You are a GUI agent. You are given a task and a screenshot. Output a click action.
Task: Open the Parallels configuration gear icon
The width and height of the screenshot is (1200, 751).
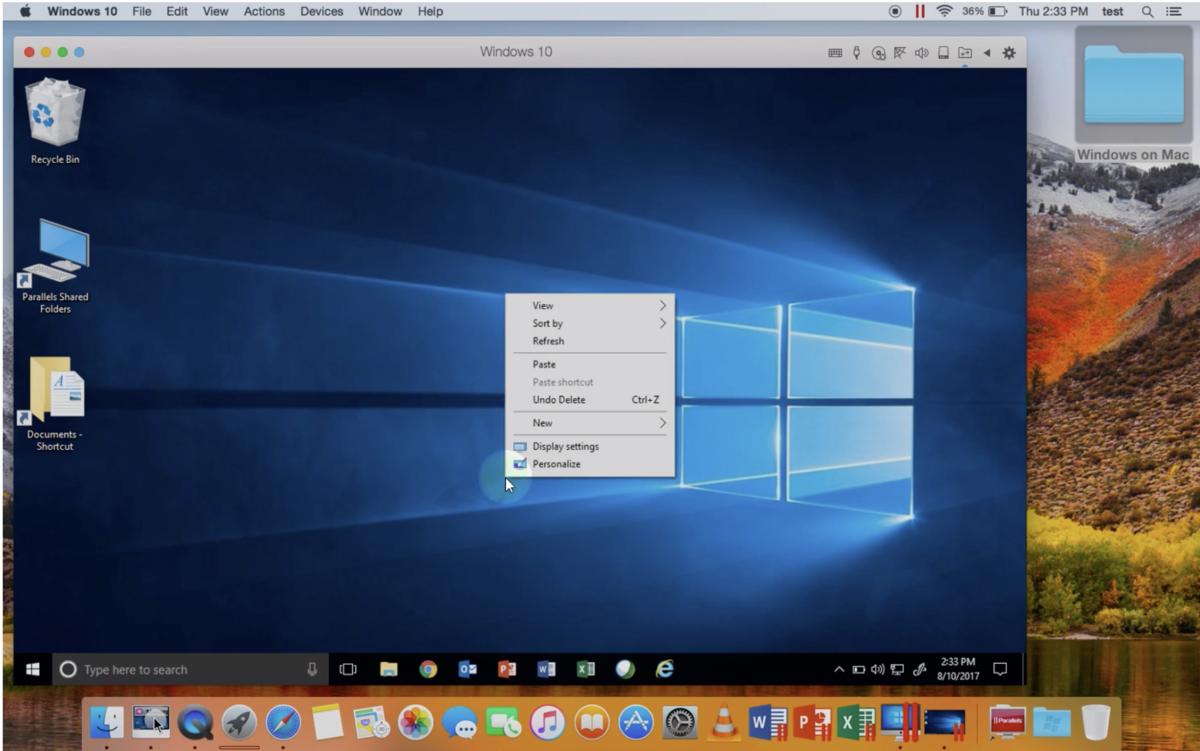1008,53
